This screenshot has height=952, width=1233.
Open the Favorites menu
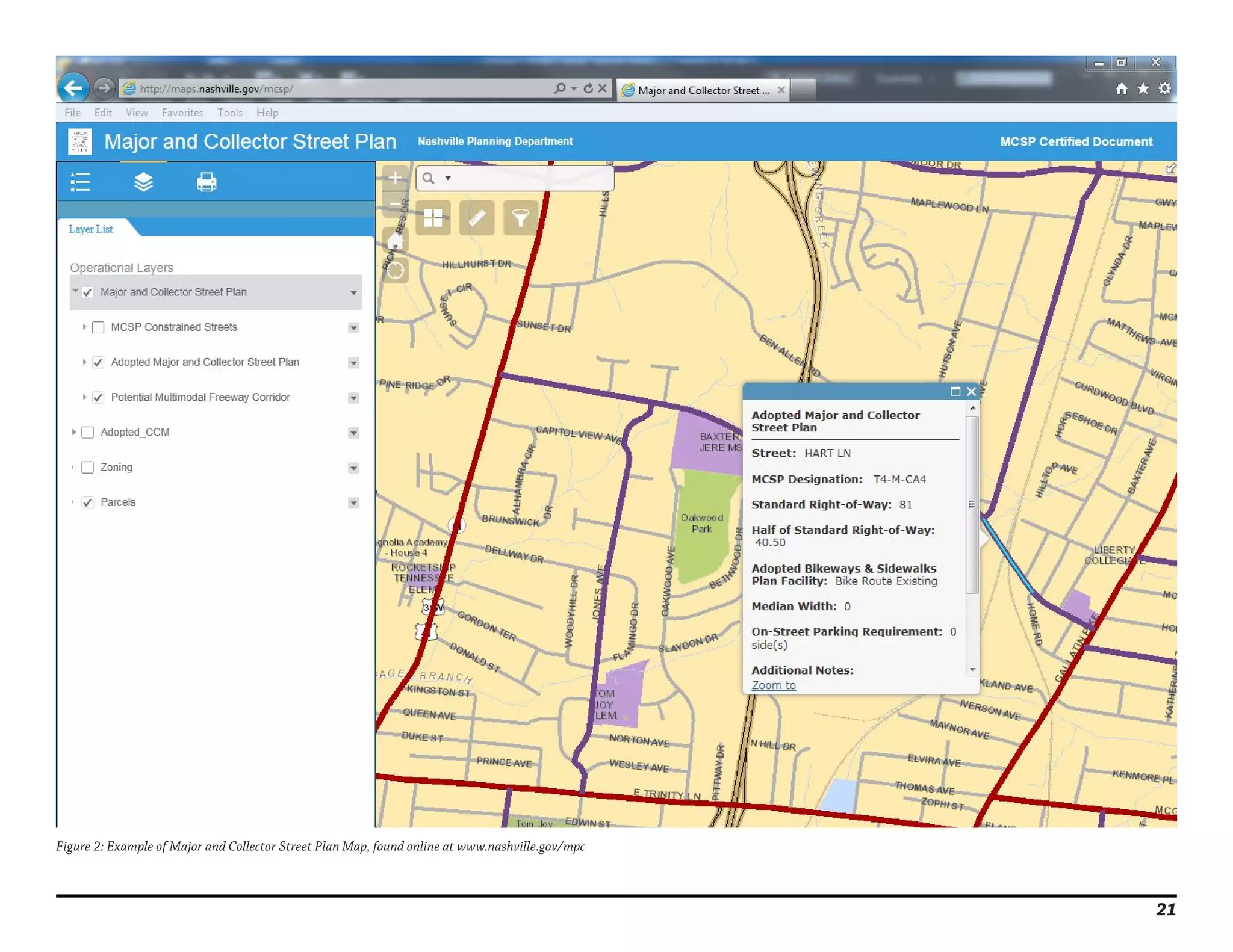(x=182, y=113)
